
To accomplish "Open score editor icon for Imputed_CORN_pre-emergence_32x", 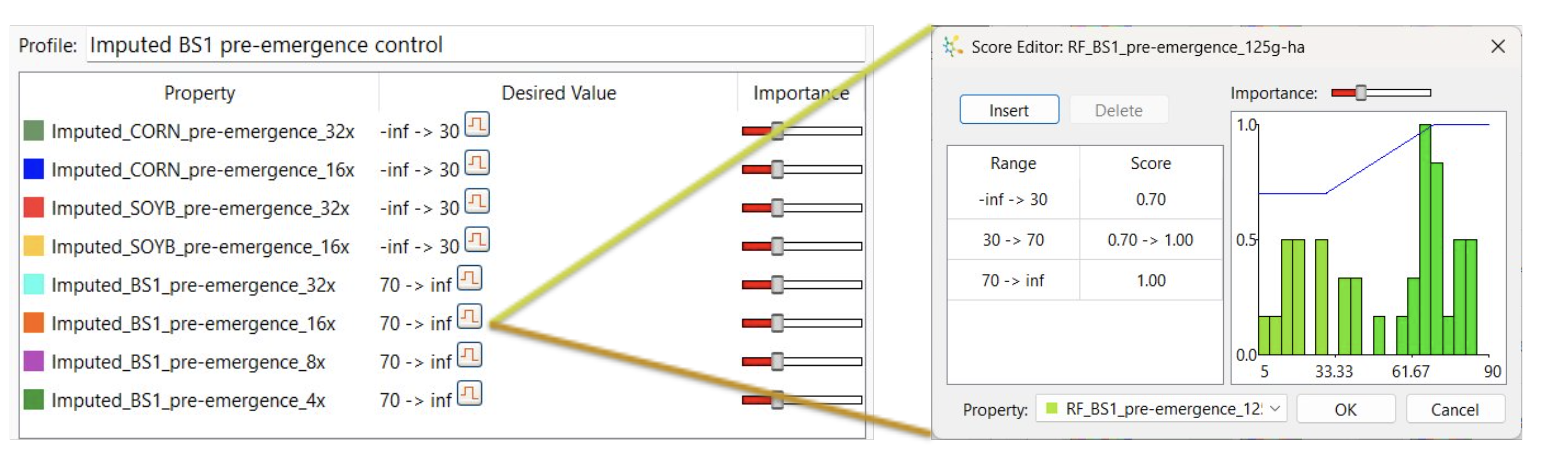I will tap(477, 128).
